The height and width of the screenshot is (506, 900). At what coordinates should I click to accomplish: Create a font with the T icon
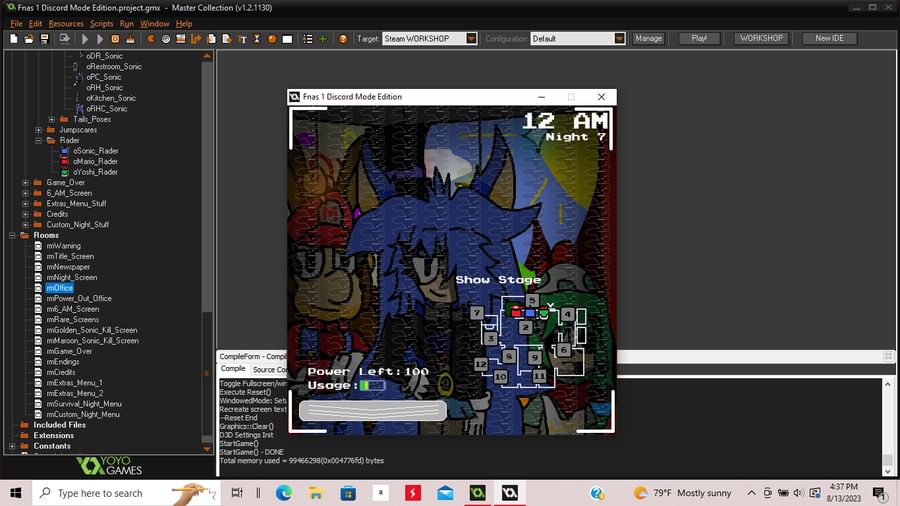[242, 39]
